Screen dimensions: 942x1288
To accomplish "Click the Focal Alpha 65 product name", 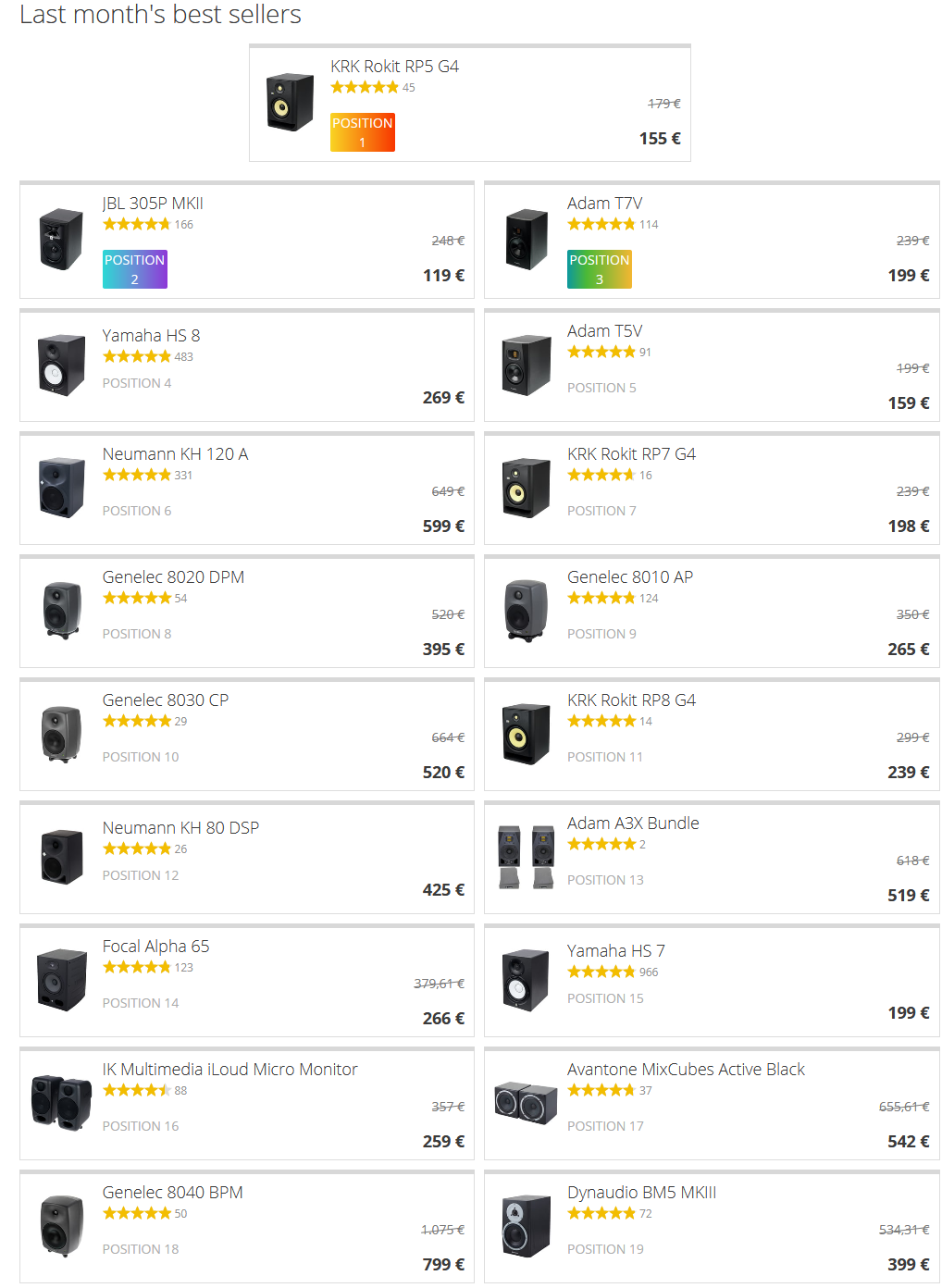I will click(x=155, y=947).
